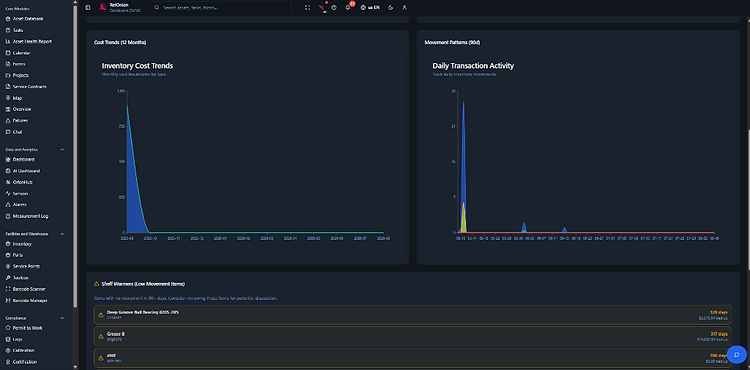Open the user profile icon
This screenshot has width=750, height=370.
click(405, 8)
